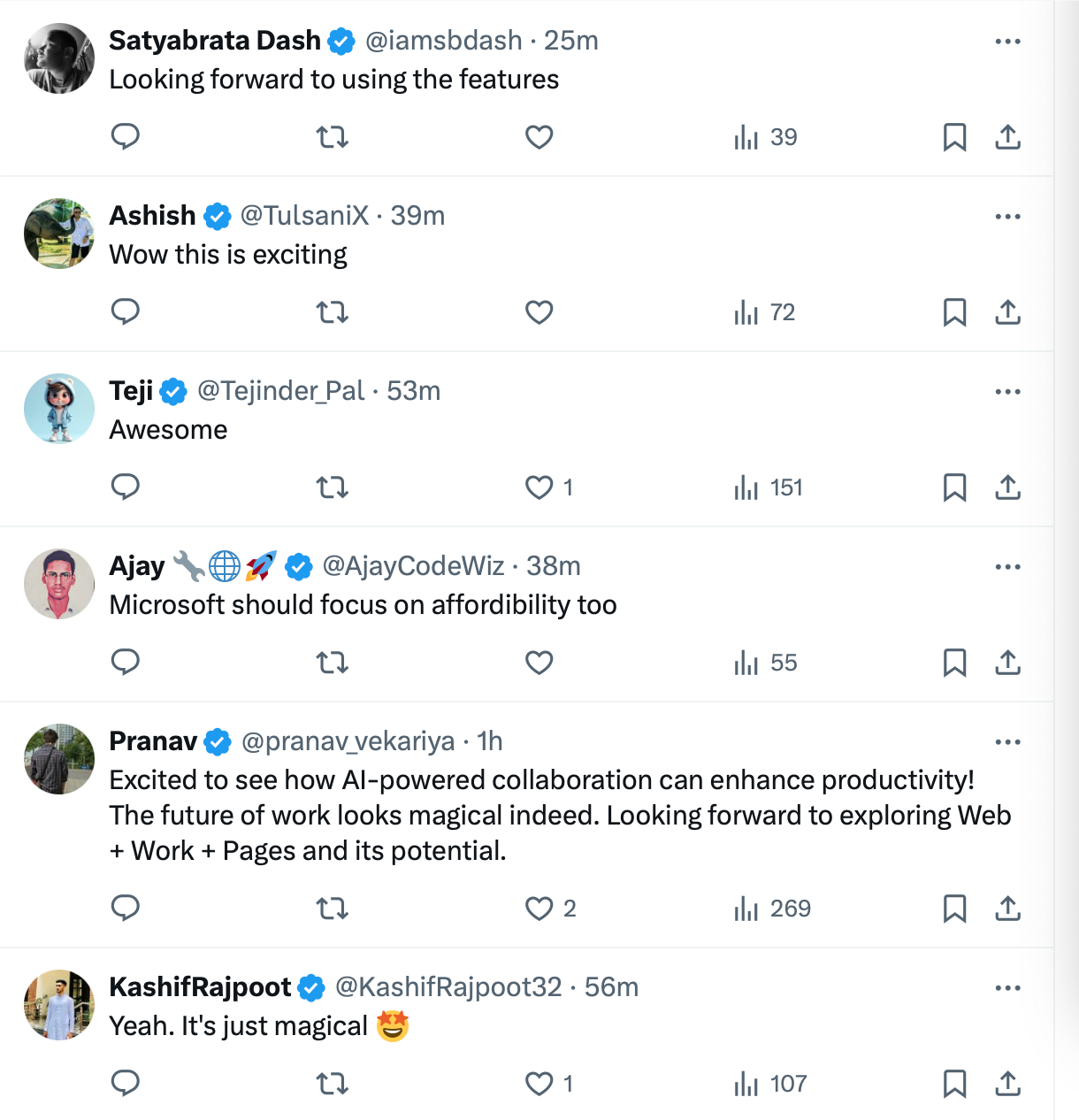Repost Ashish's "Wow this is exciting" tweet
The width and height of the screenshot is (1079, 1120).
pyautogui.click(x=333, y=312)
